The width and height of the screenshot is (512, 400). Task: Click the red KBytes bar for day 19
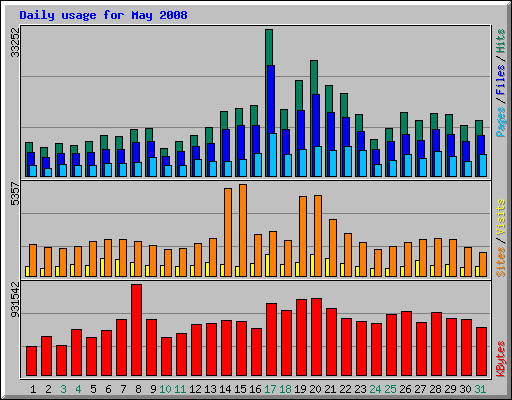click(x=301, y=338)
